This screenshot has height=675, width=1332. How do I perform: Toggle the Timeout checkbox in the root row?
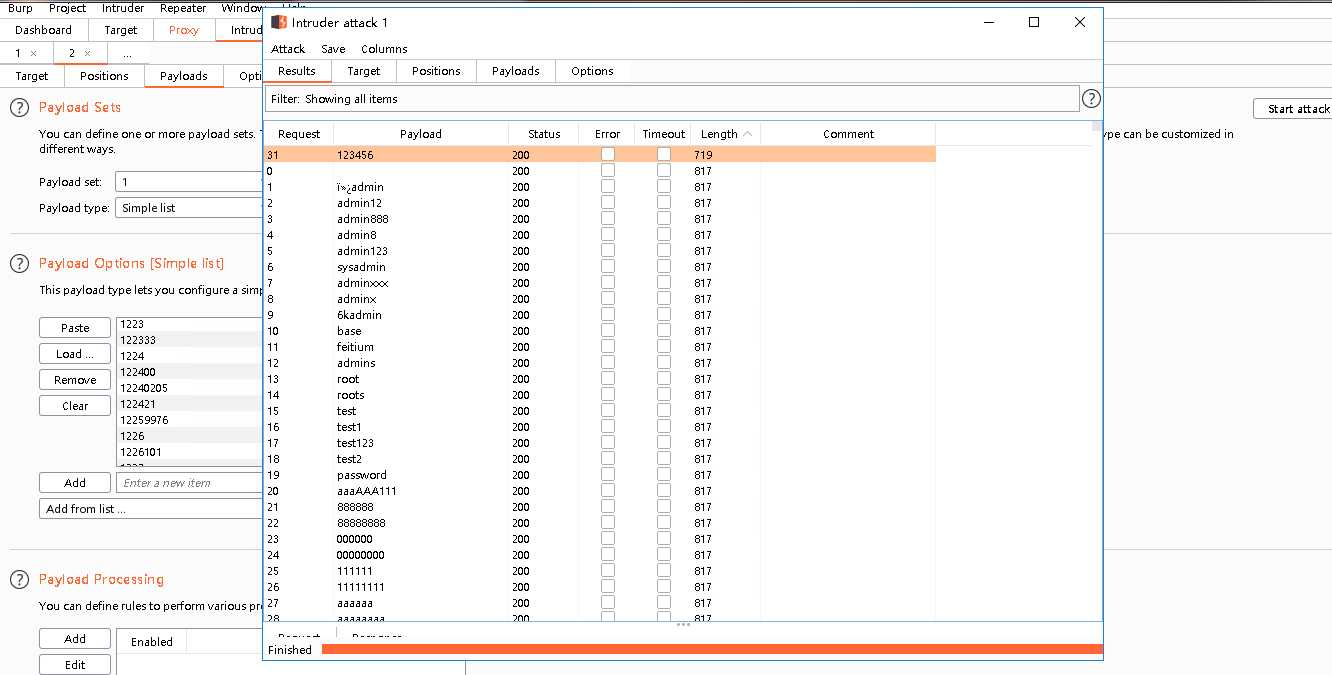click(663, 379)
